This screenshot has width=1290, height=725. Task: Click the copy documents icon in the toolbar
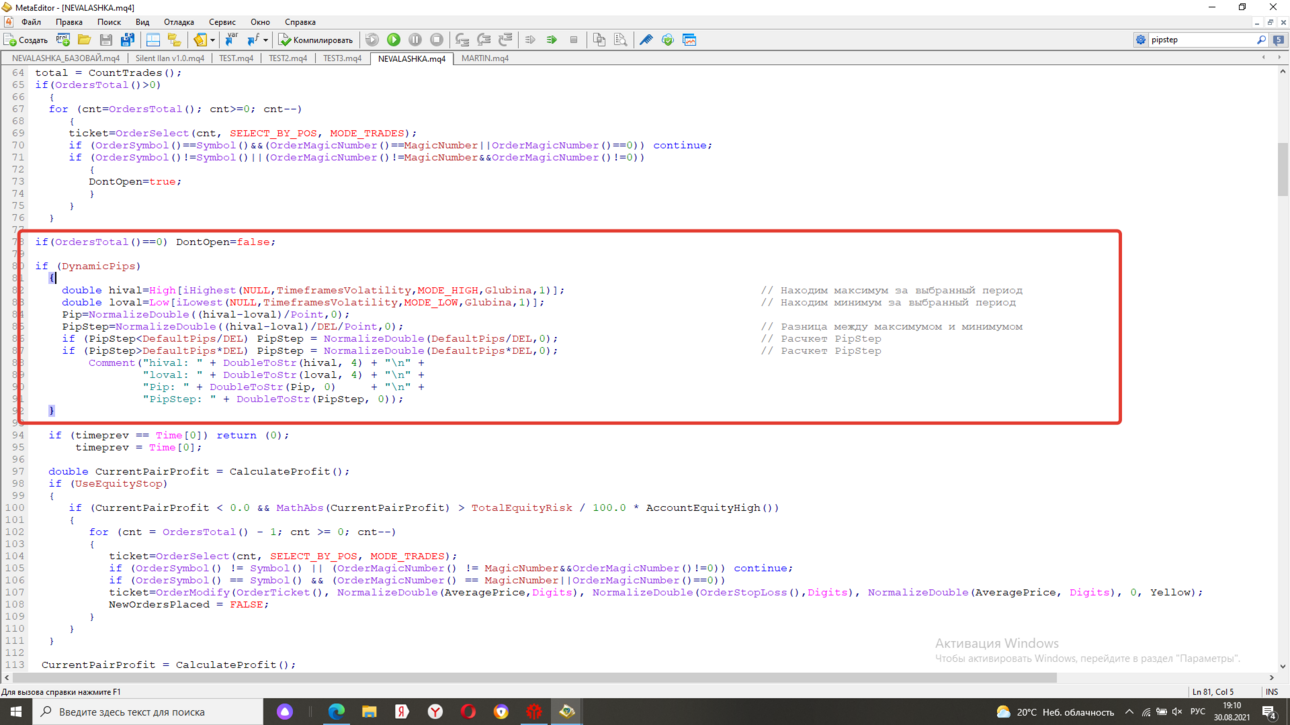pos(599,40)
